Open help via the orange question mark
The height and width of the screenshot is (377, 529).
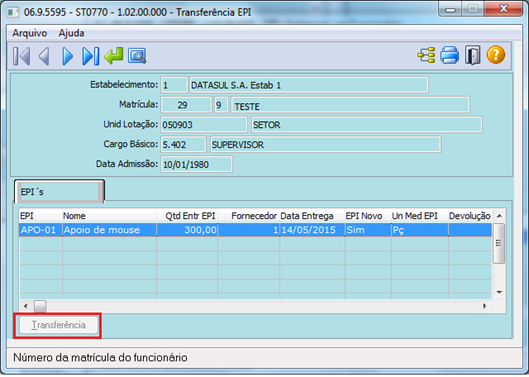coord(496,55)
